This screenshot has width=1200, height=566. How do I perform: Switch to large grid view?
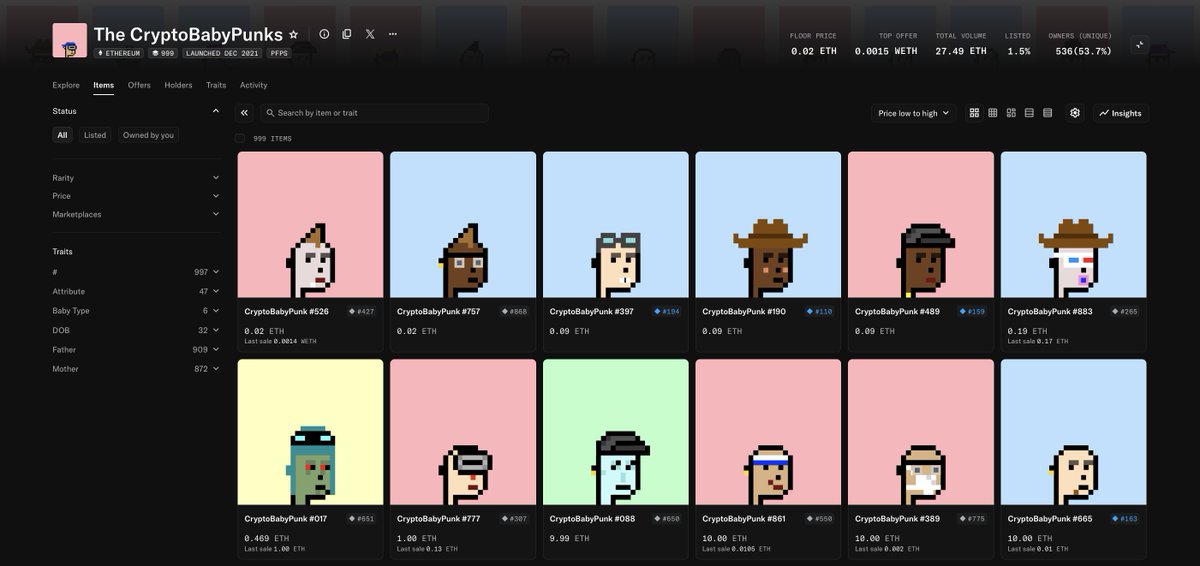[x=974, y=113]
